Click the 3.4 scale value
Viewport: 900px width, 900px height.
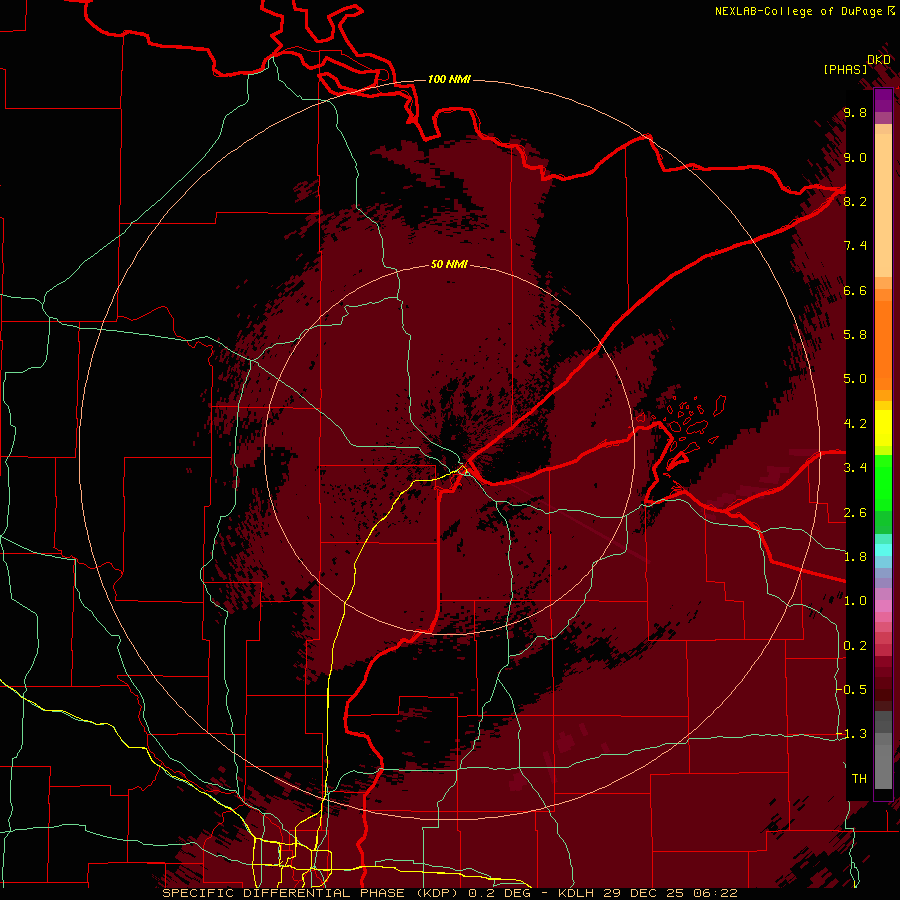(855, 468)
